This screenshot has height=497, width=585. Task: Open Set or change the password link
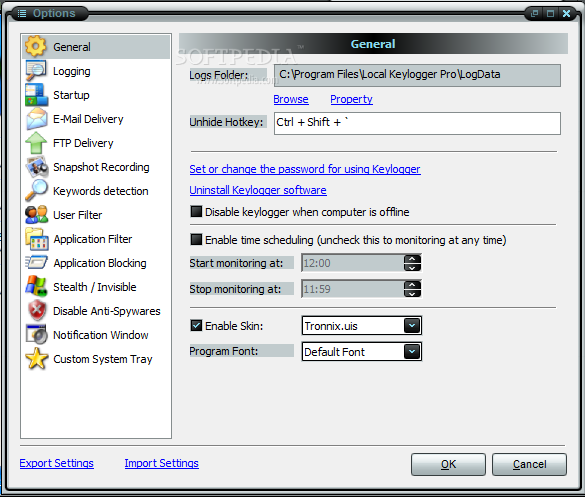pos(305,169)
